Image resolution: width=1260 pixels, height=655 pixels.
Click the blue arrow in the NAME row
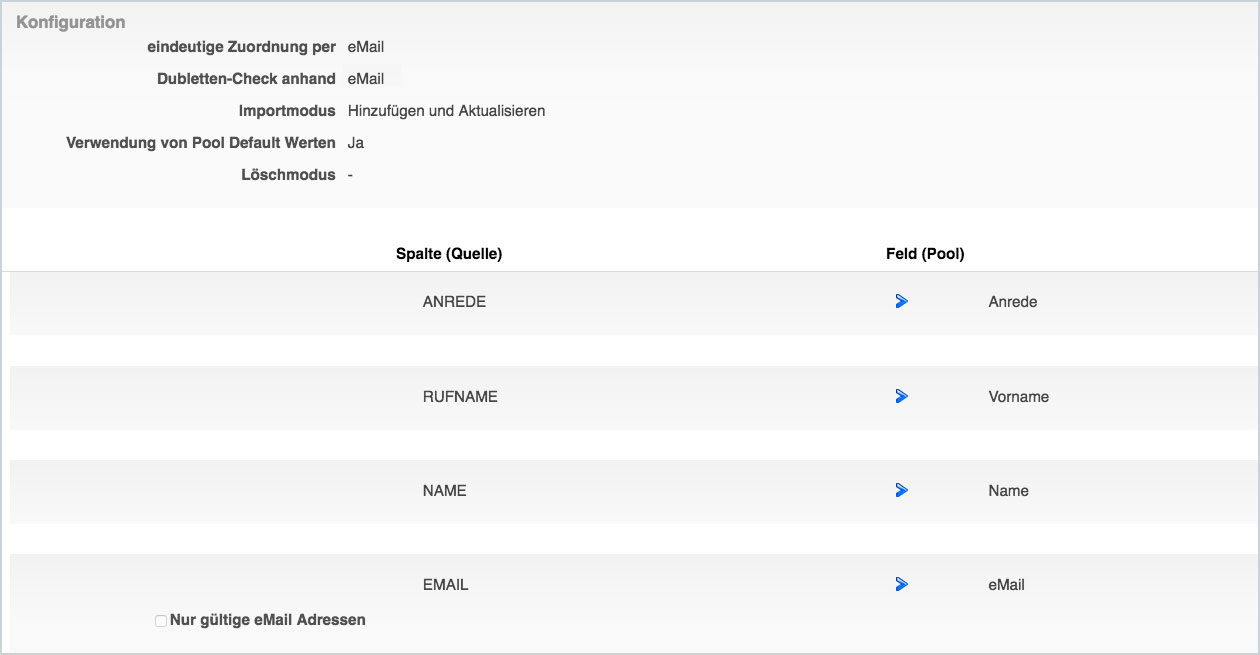click(x=901, y=490)
